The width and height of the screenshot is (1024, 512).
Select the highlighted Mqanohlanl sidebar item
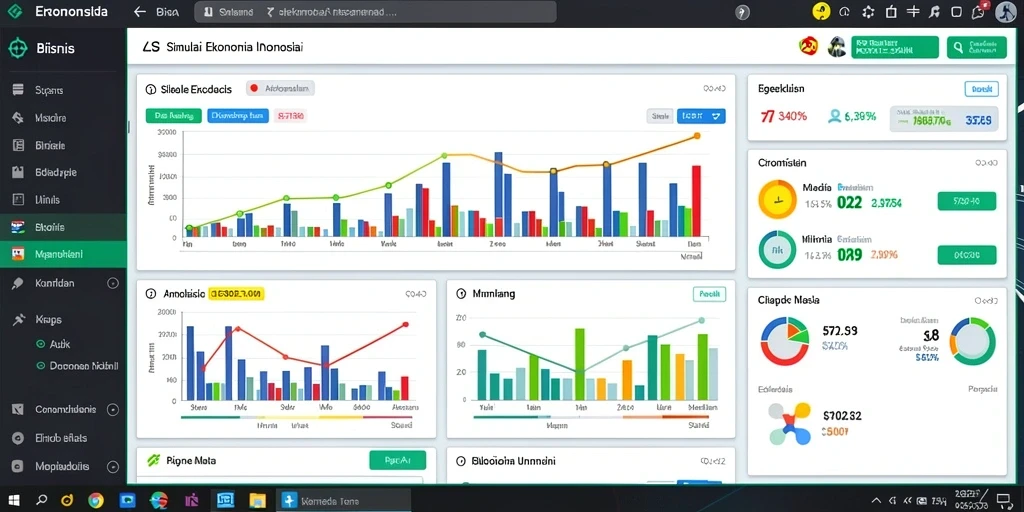63,254
